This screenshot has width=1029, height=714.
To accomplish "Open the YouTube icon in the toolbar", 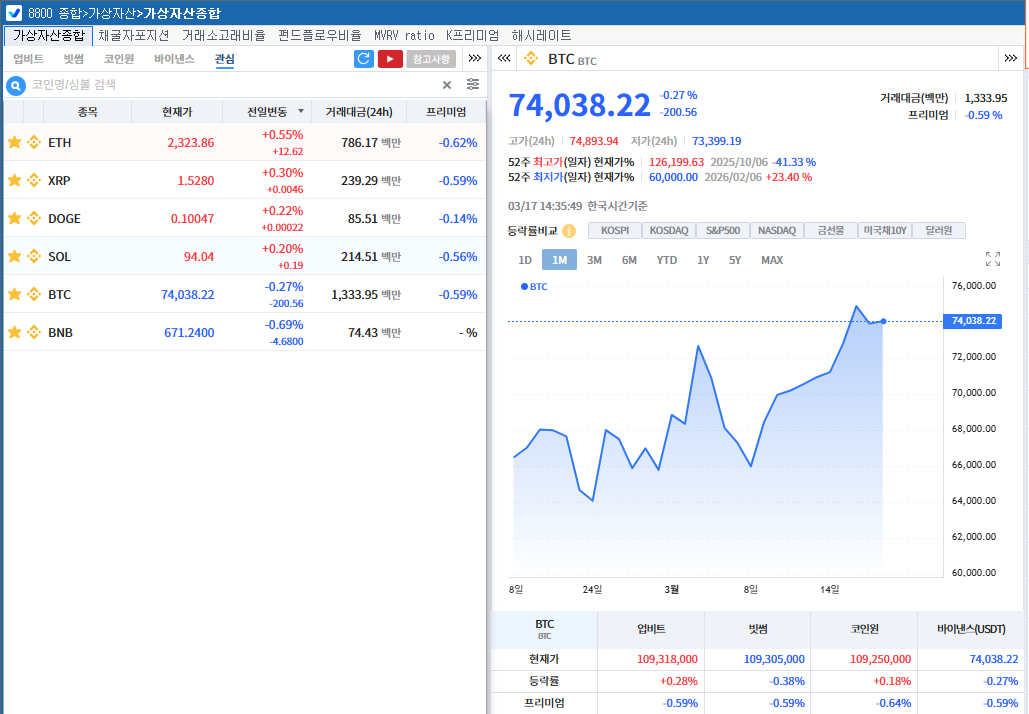I will pos(389,58).
